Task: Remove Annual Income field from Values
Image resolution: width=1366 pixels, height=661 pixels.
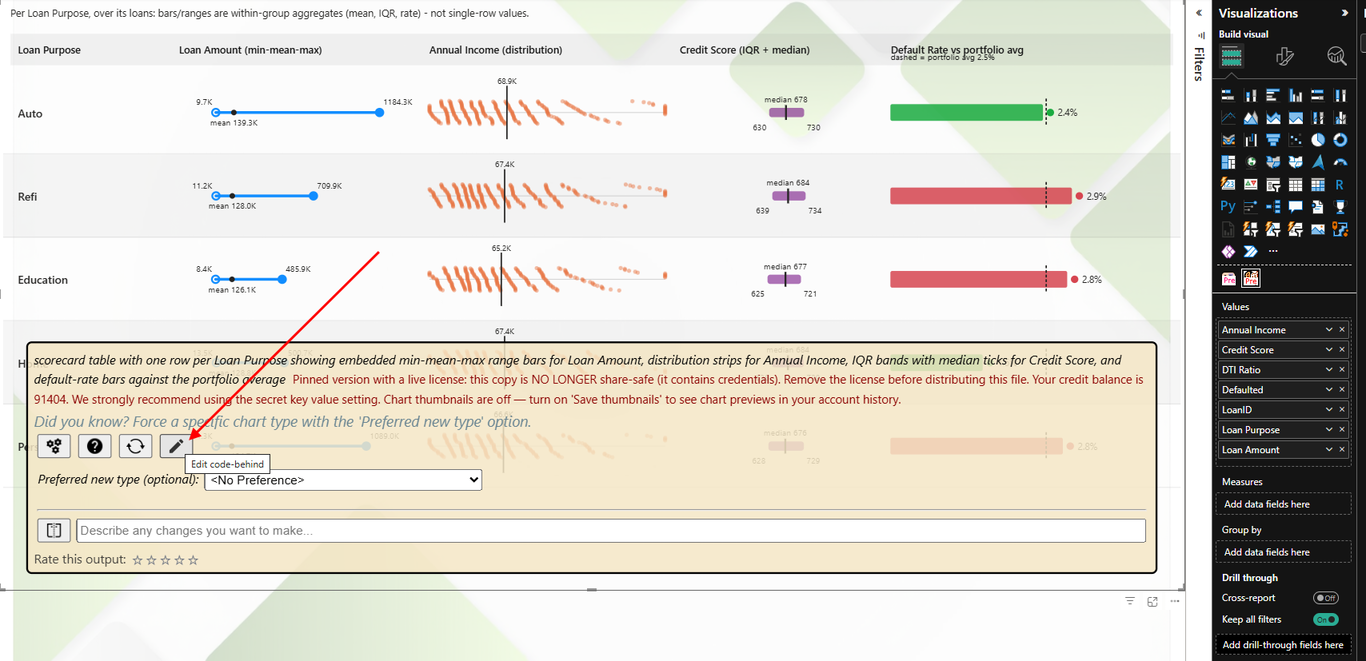Action: click(x=1342, y=330)
